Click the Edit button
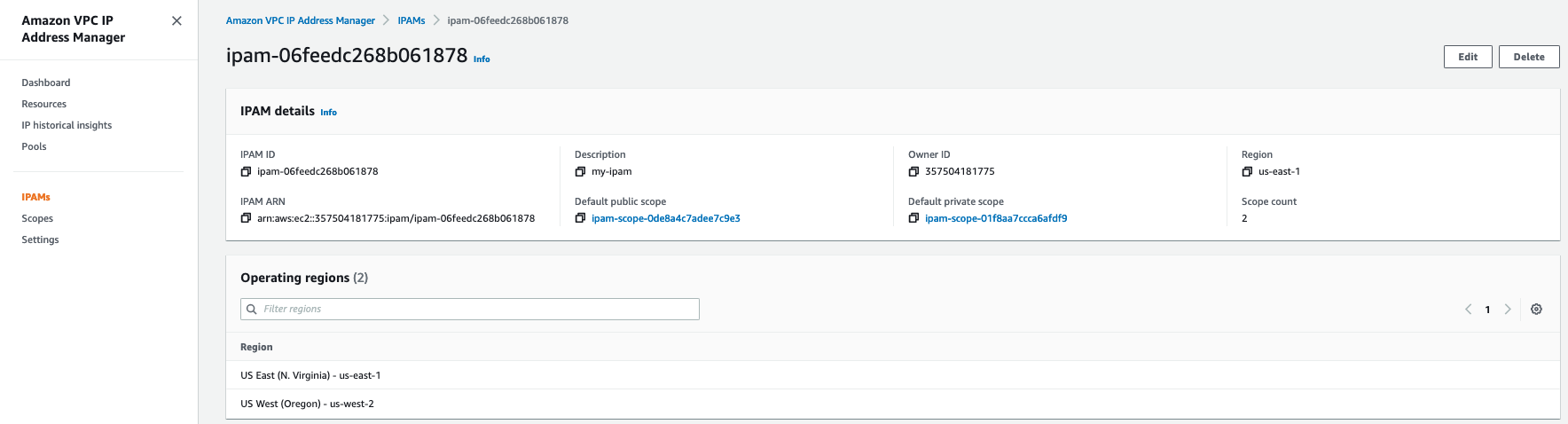Viewport: 1568px width, 424px height. pos(1468,57)
